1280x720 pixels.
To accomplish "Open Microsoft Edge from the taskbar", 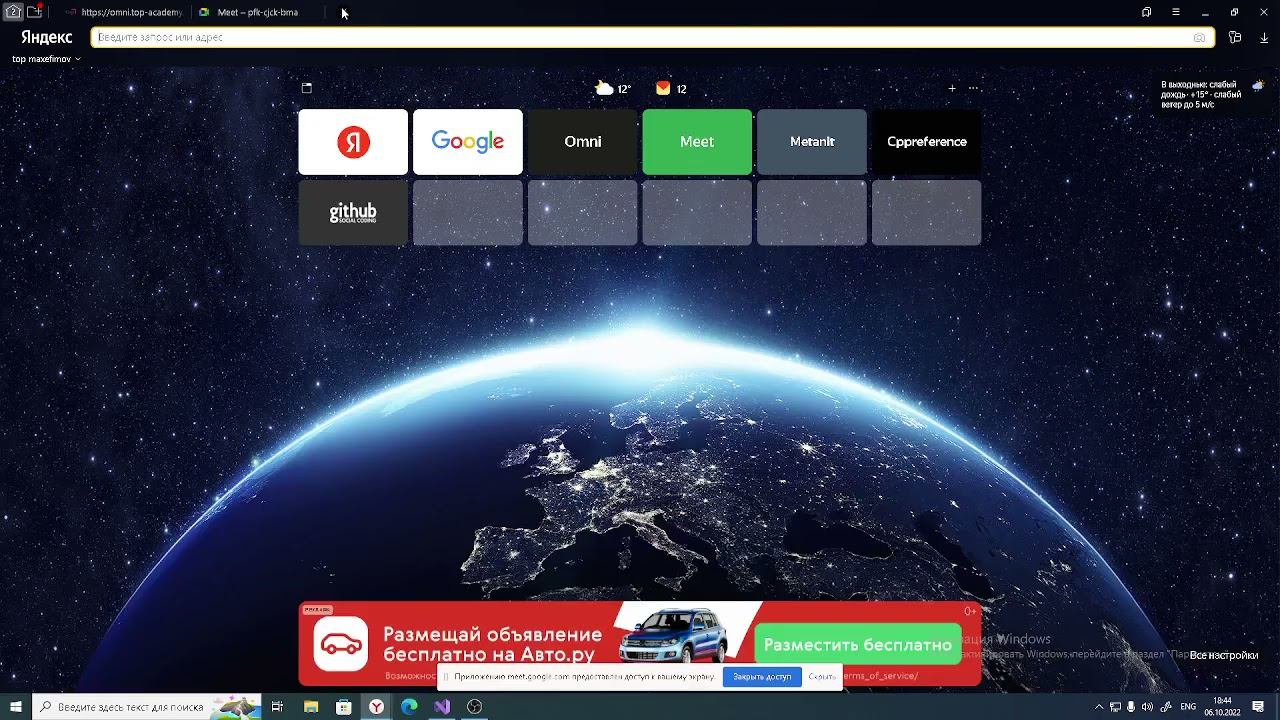I will tap(409, 707).
